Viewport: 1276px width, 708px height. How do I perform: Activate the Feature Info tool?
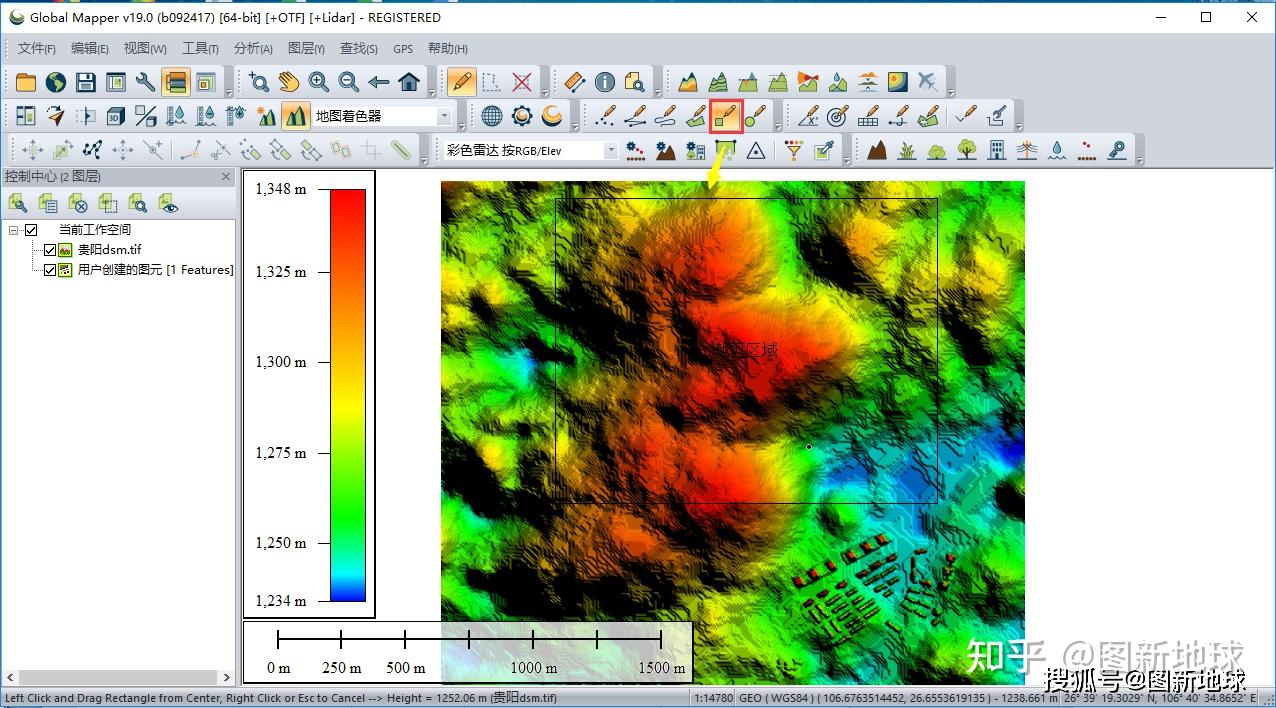[604, 82]
